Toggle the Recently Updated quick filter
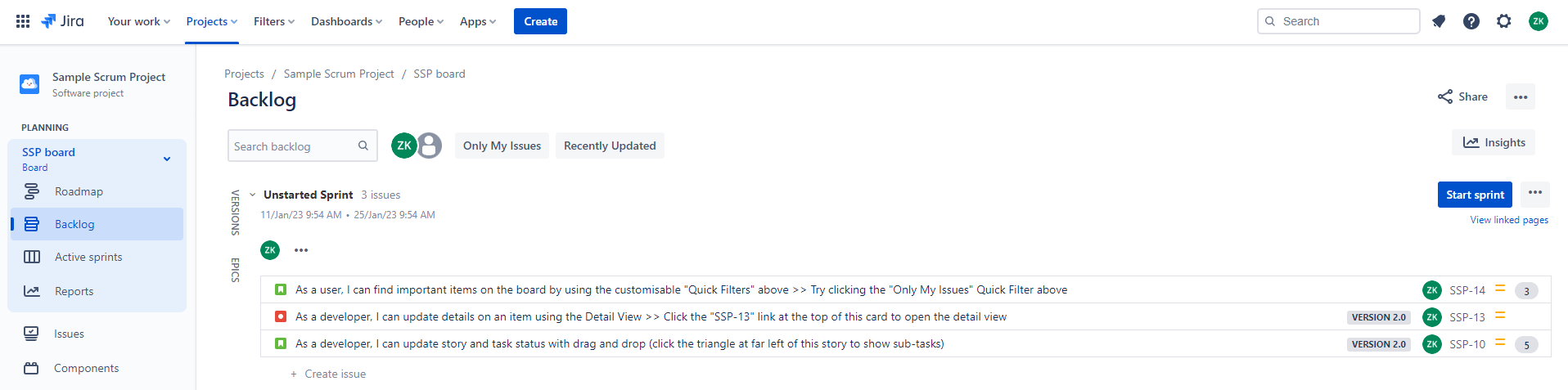Image resolution: width=1568 pixels, height=390 pixels. [610, 146]
